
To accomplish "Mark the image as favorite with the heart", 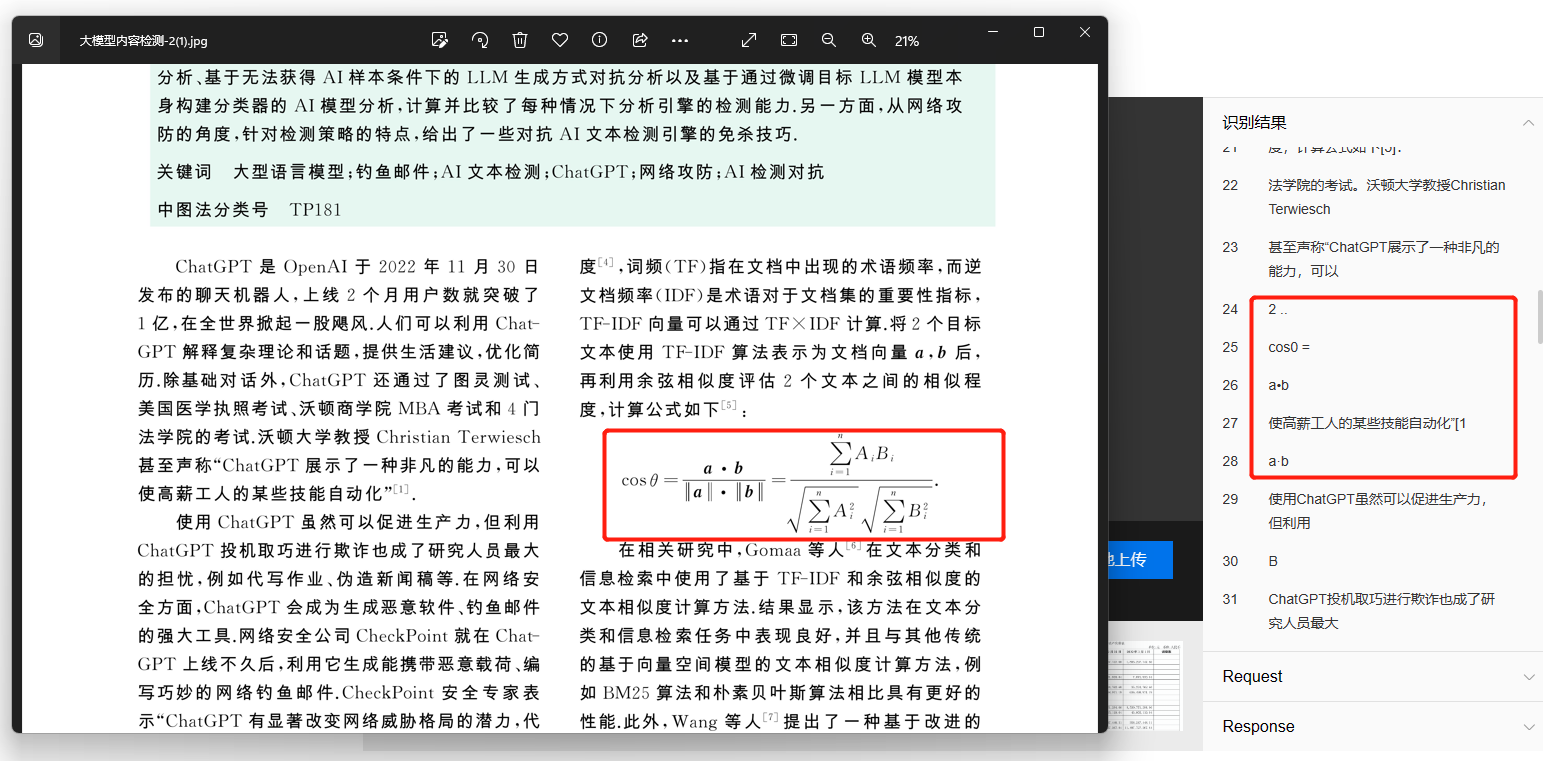I will click(x=560, y=40).
